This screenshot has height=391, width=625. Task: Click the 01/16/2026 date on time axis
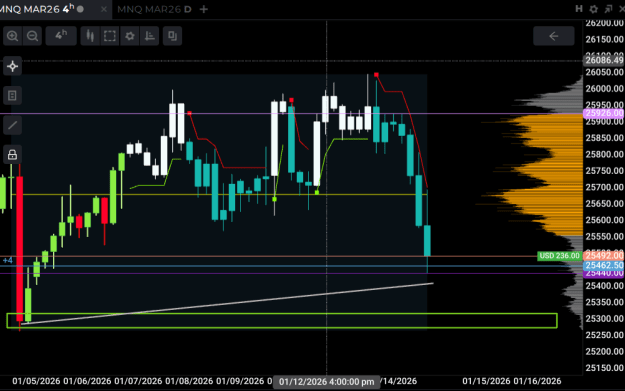[537, 381]
